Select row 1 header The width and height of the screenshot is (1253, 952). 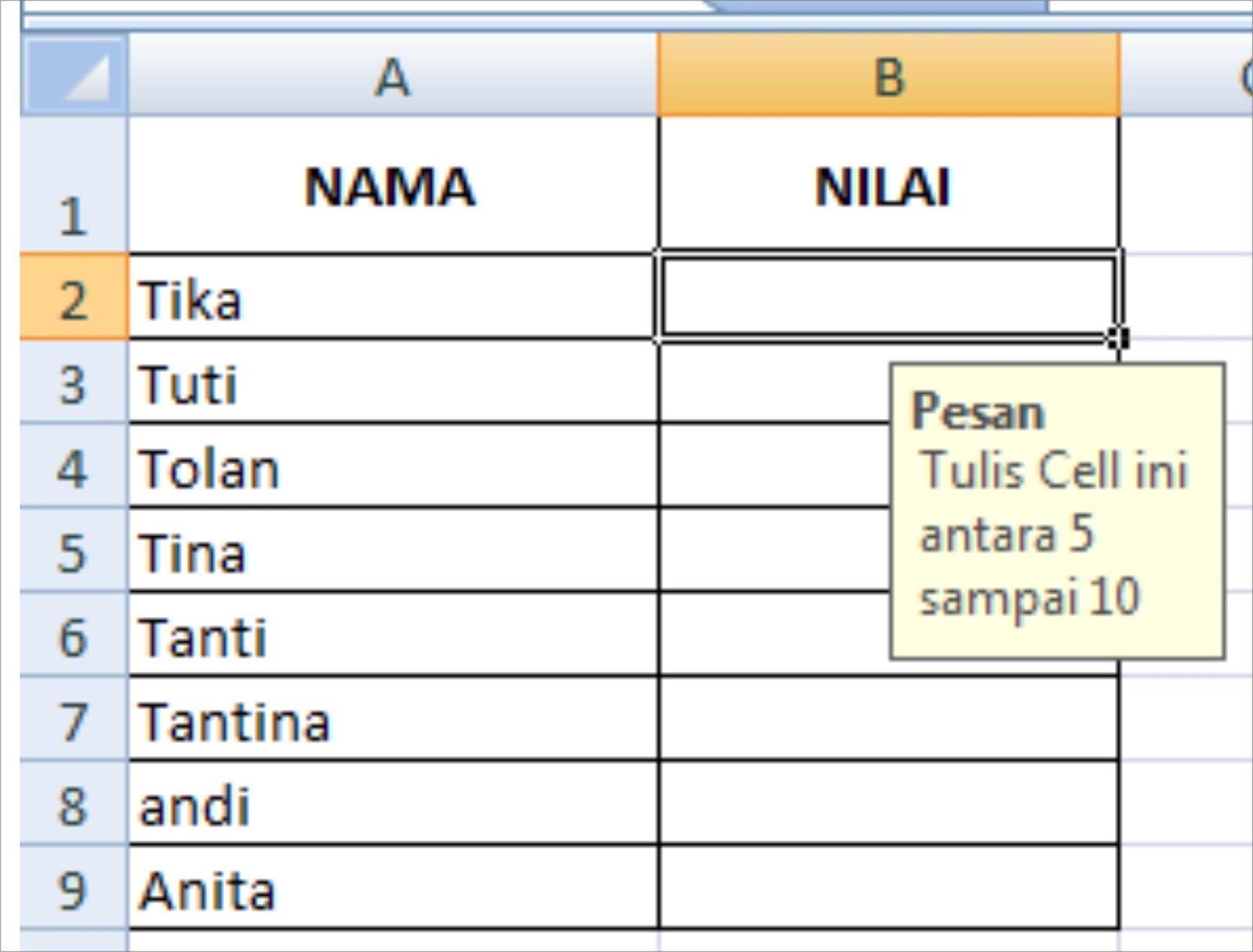point(73,186)
